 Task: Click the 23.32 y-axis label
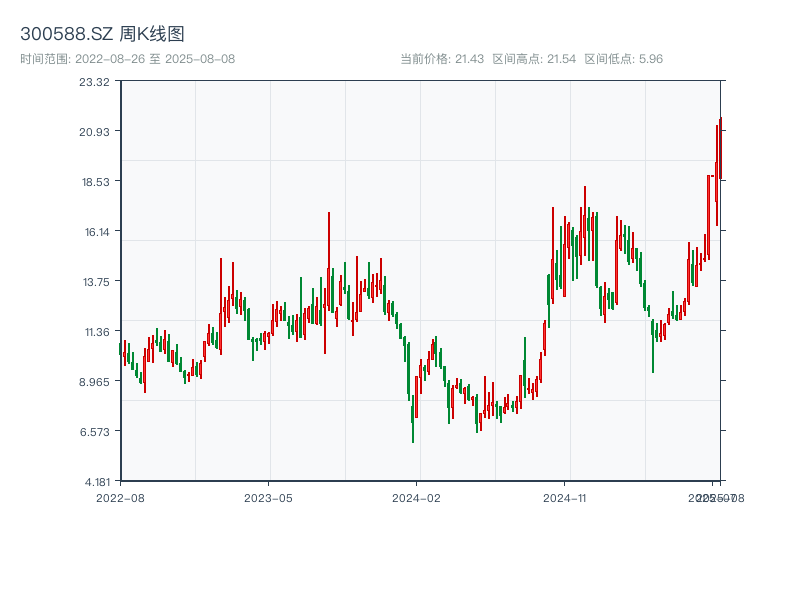tap(94, 82)
